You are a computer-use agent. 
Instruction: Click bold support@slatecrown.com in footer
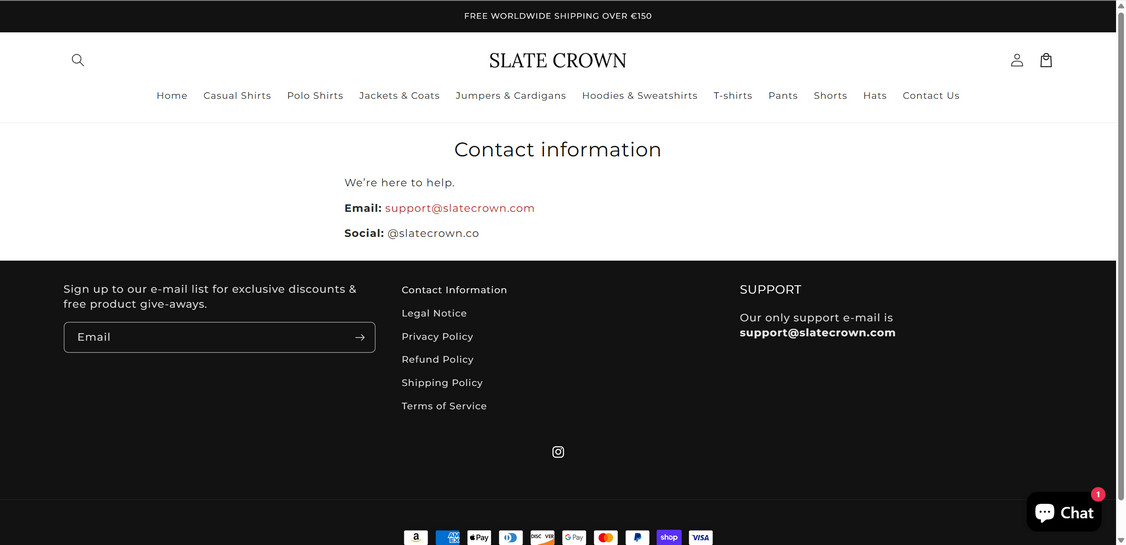tap(817, 332)
